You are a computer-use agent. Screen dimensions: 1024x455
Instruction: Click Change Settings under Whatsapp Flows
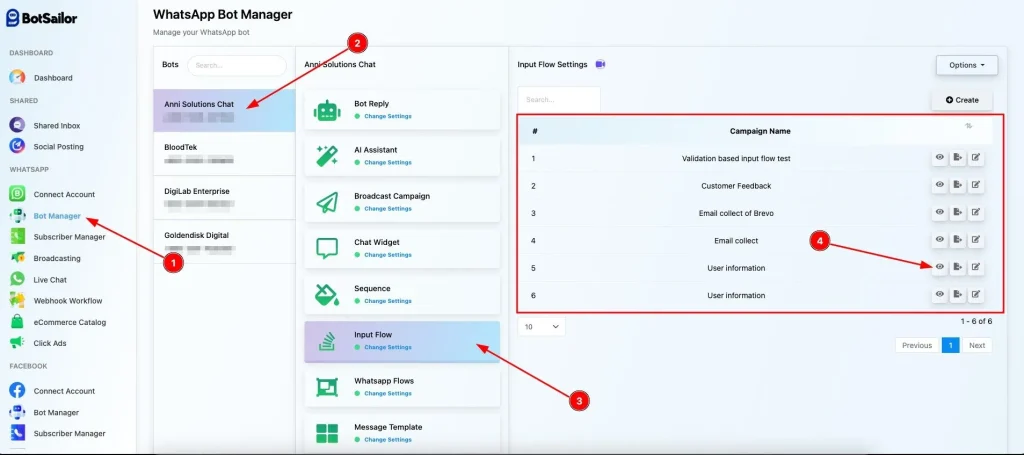[387, 394]
